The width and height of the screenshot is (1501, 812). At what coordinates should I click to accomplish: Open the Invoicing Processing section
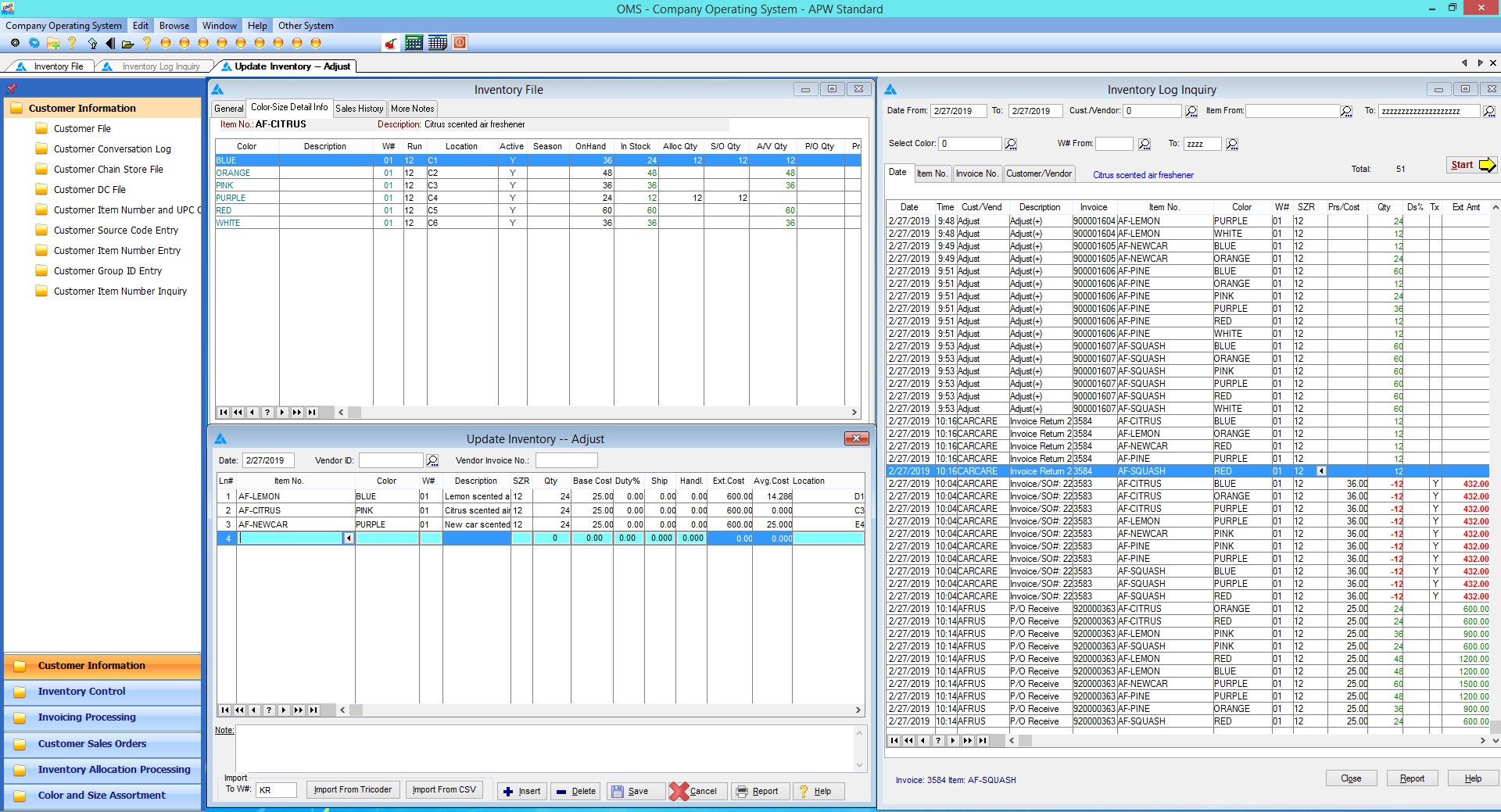(x=102, y=717)
